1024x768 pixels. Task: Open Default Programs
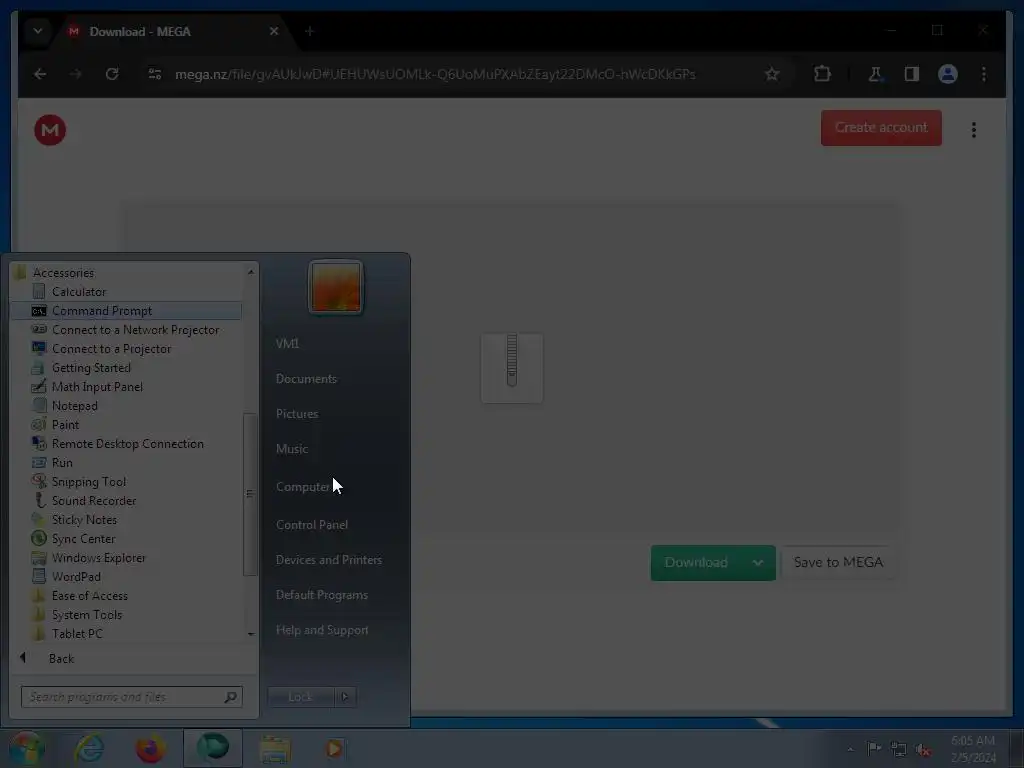pyautogui.click(x=322, y=595)
